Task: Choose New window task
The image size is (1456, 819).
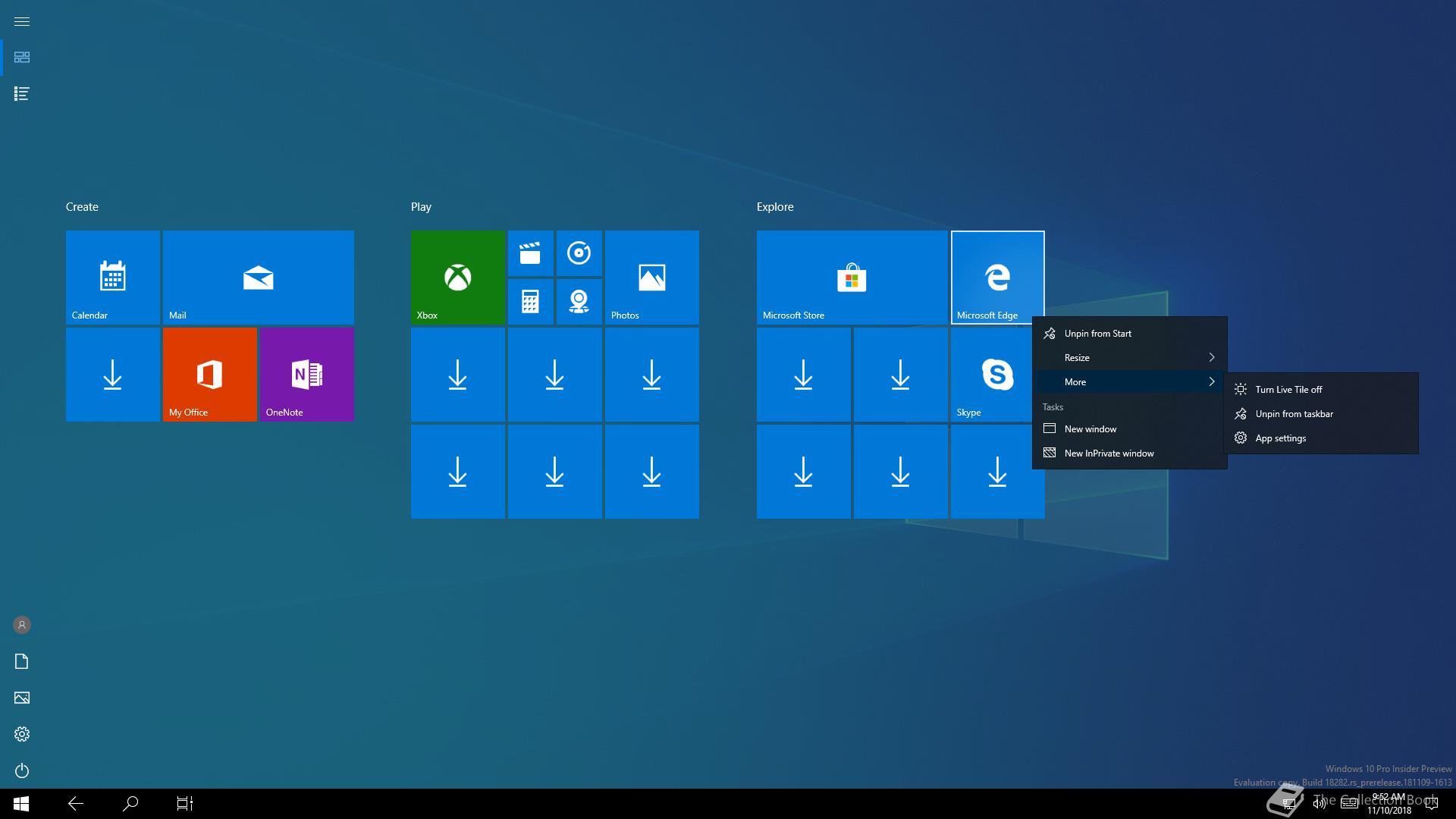Action: tap(1130, 429)
